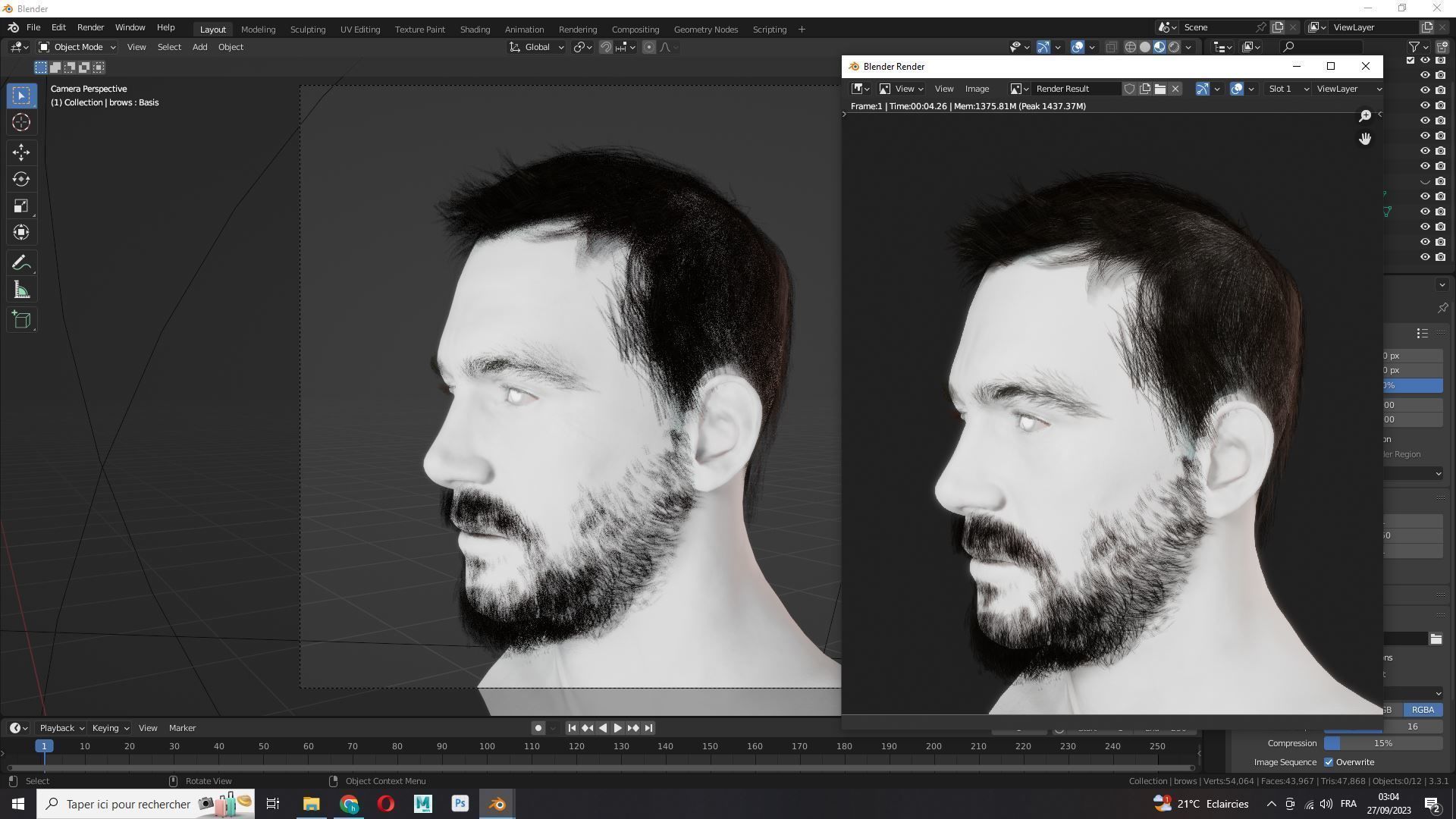Jump to previous keyframe

tap(587, 728)
